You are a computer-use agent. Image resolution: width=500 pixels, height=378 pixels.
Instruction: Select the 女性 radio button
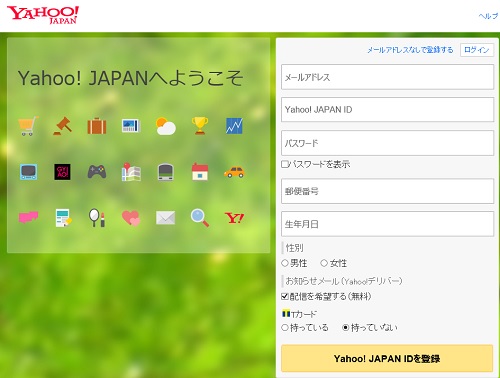tap(324, 263)
